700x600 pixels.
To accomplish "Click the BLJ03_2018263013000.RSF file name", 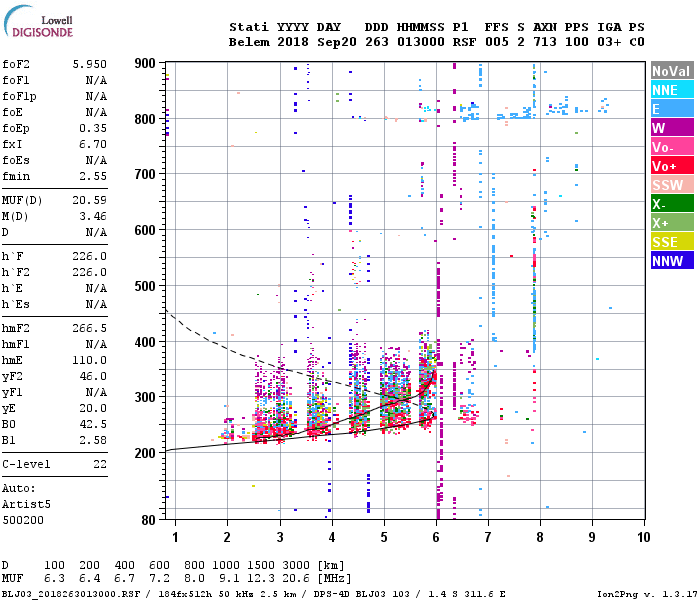I will (x=71, y=594).
